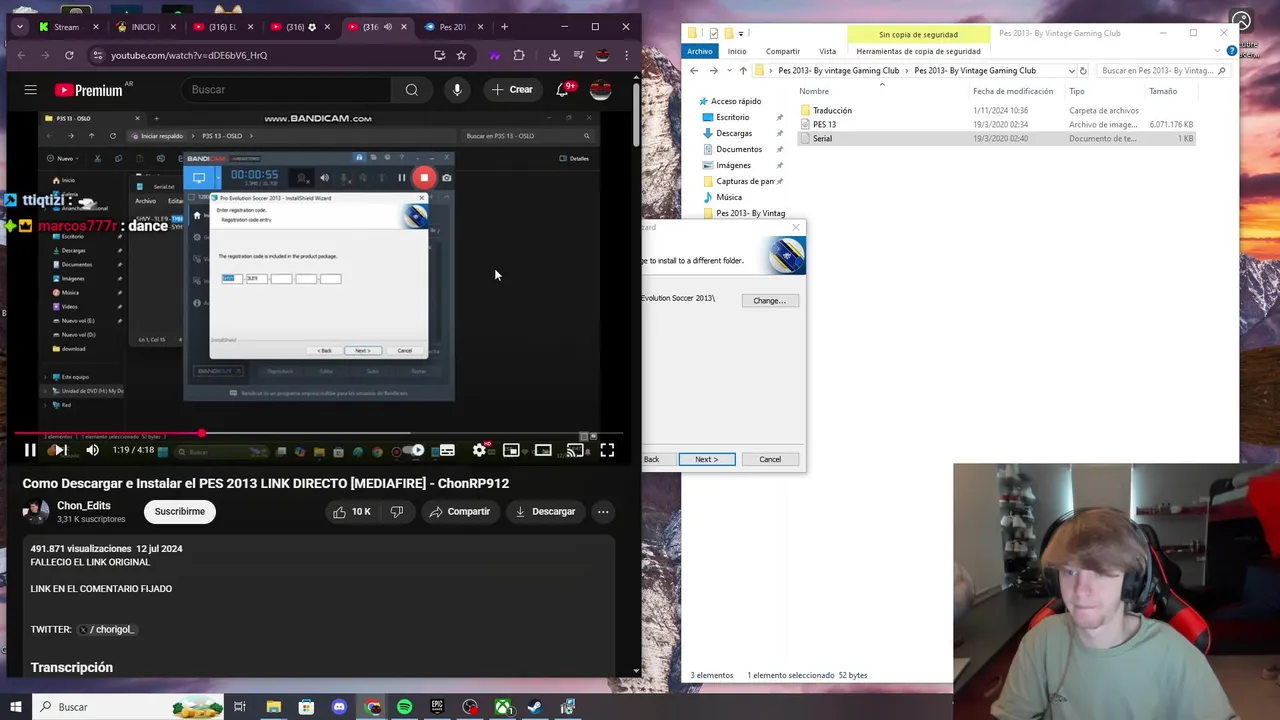Screen dimensions: 1280x720
Task: Open the Chrome extensions puzzle icon
Action: point(519,55)
